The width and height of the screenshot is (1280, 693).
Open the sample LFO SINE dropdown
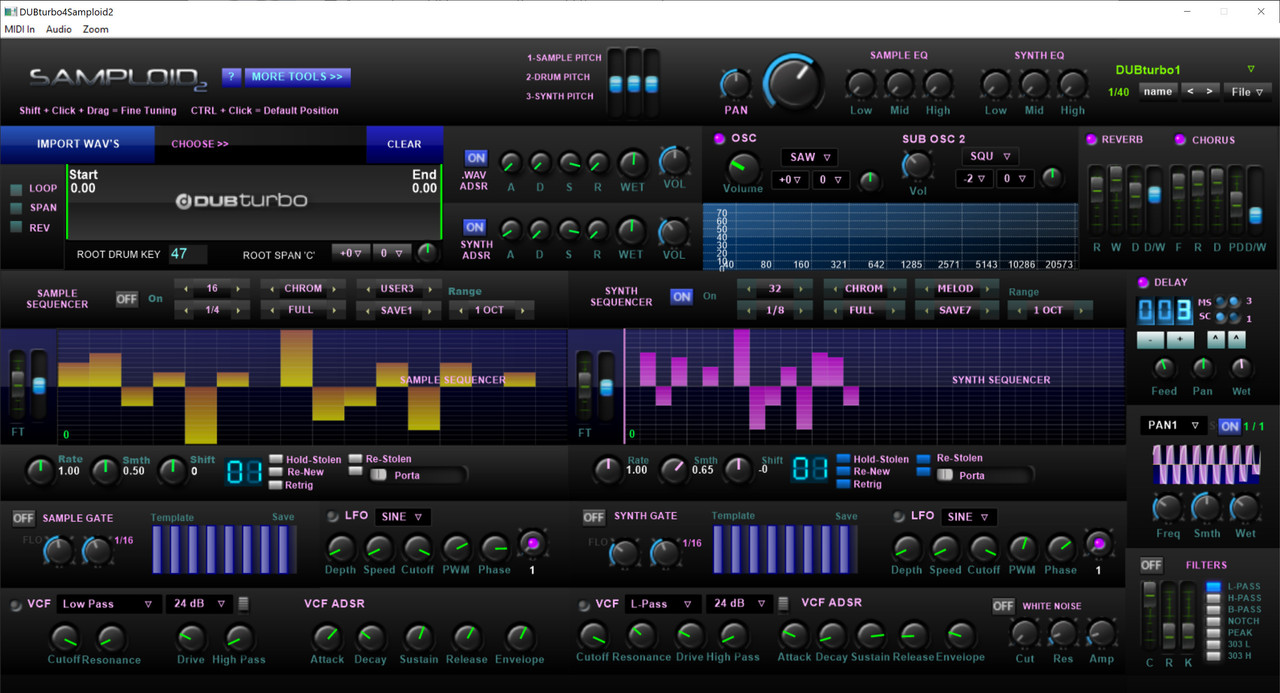pyautogui.click(x=403, y=517)
